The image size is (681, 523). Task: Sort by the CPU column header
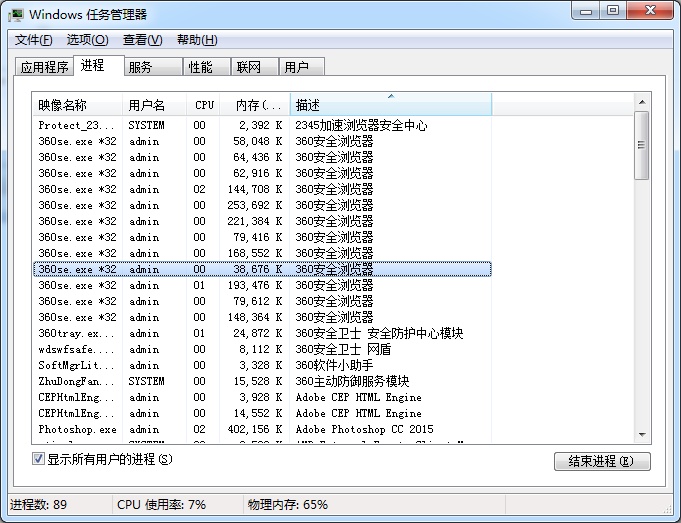coord(203,105)
